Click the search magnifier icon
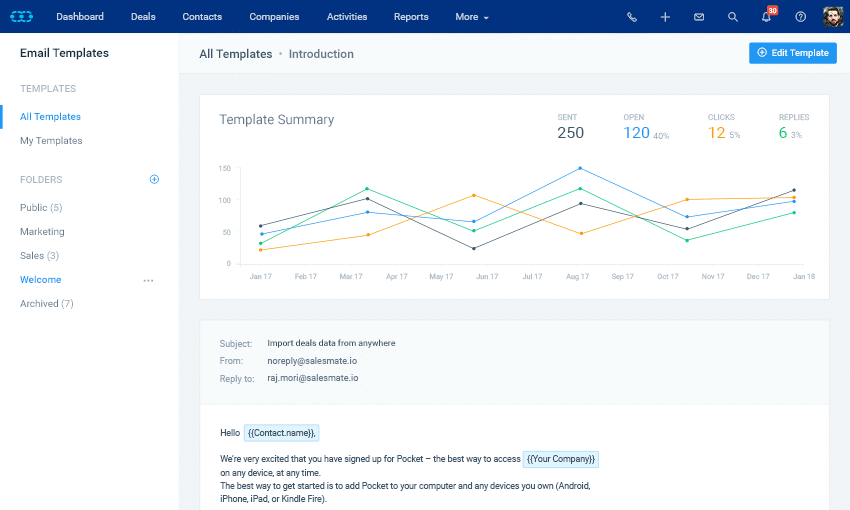This screenshot has height=510, width=850. (732, 17)
